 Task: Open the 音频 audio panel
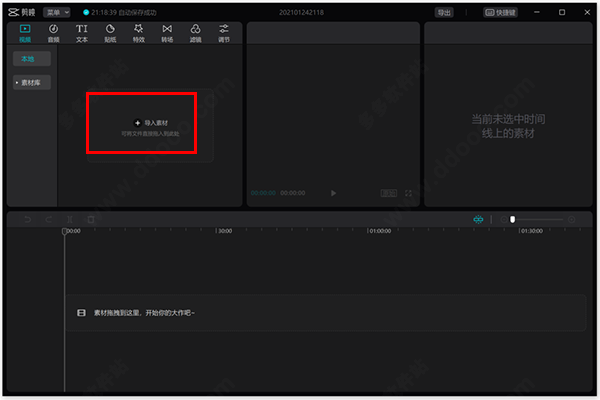pyautogui.click(x=53, y=33)
